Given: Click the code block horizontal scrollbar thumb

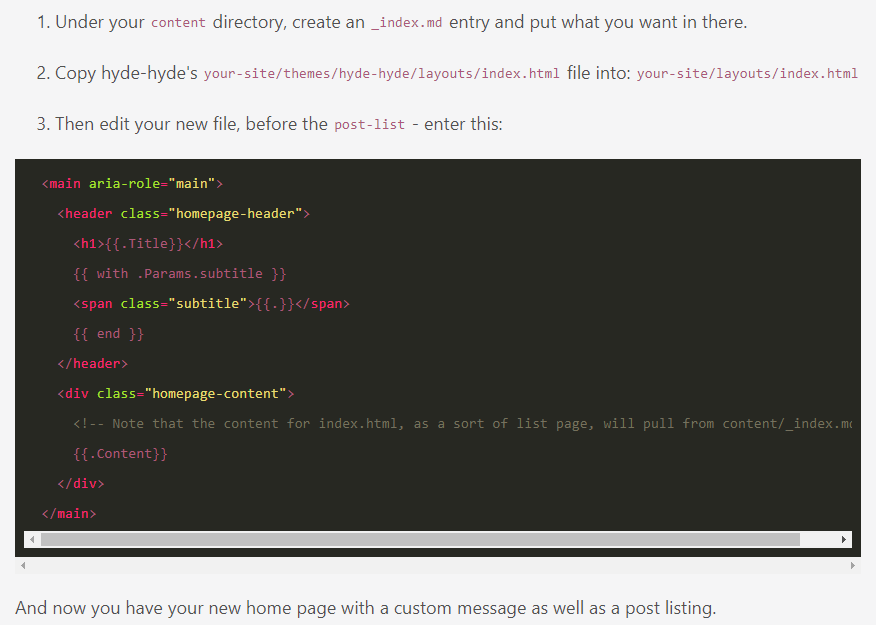Looking at the screenshot, I should pos(420,540).
